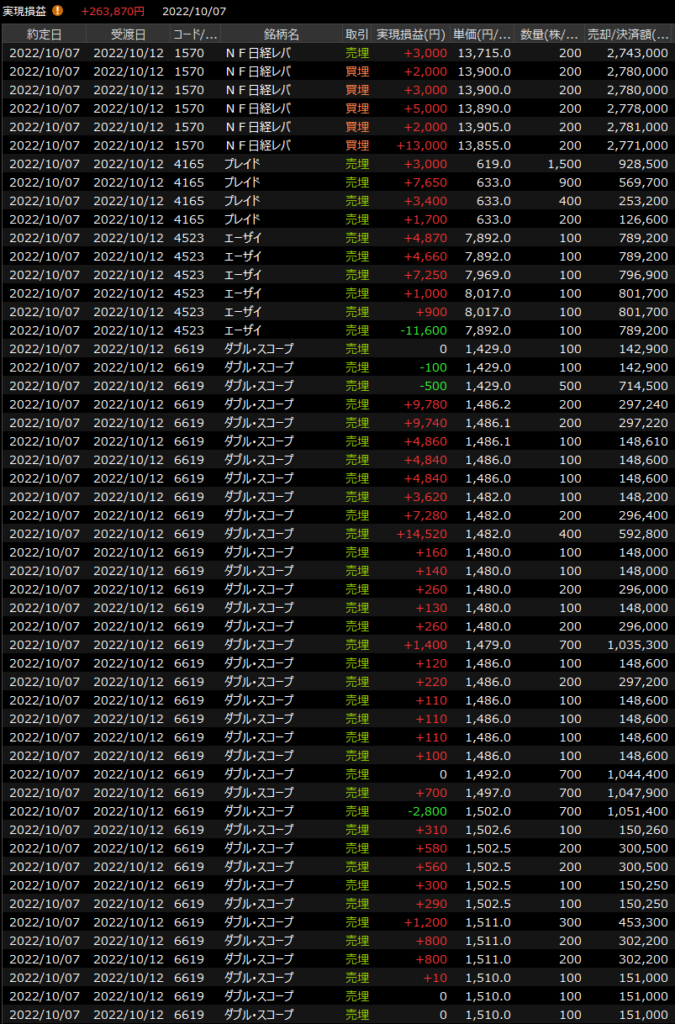The height and width of the screenshot is (1024, 675).
Task: Sort by the 受渡日 column header
Action: 129,34
